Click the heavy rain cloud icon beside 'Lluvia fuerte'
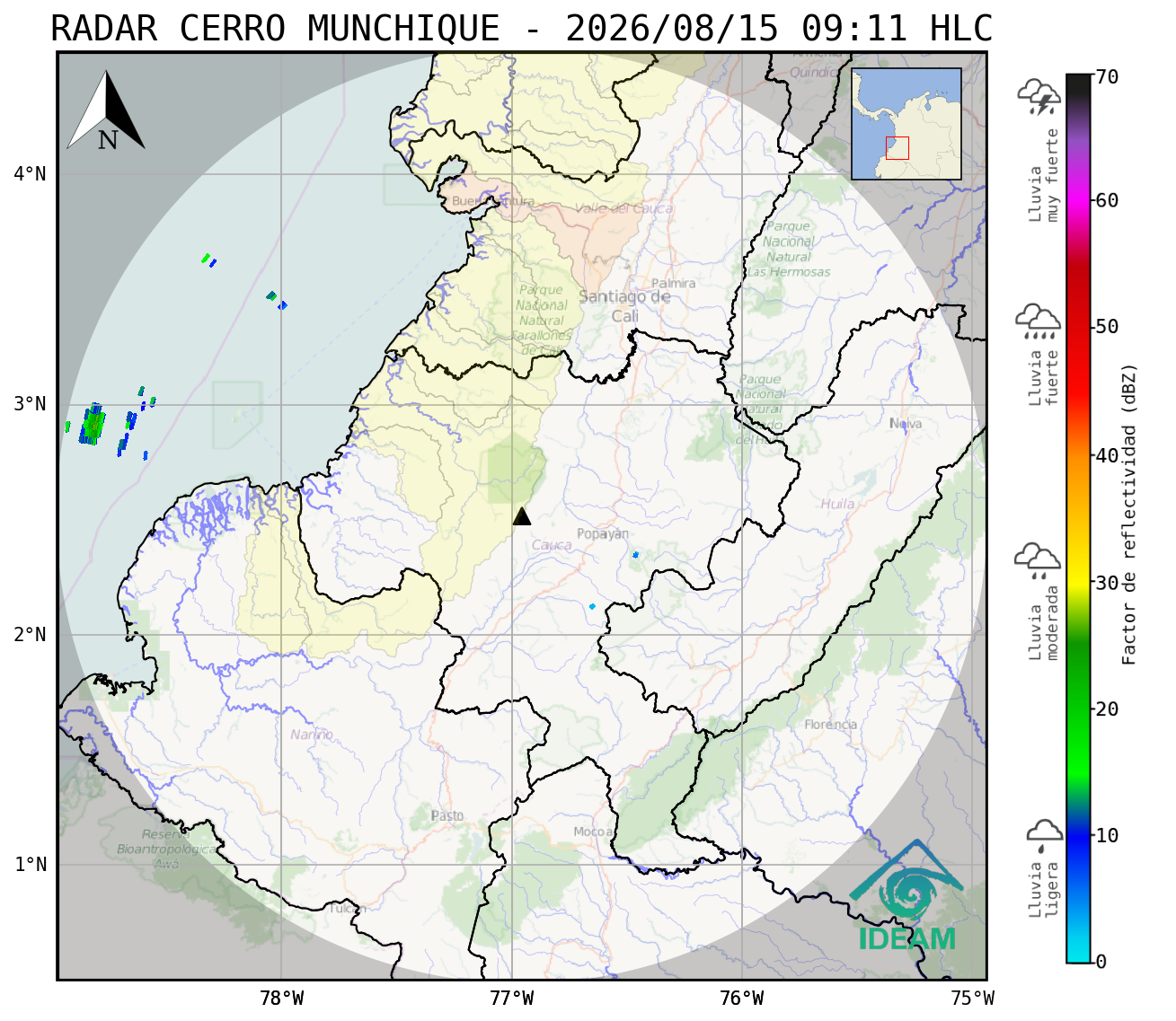Viewport: 1176px width, 1021px height. coord(1038,321)
